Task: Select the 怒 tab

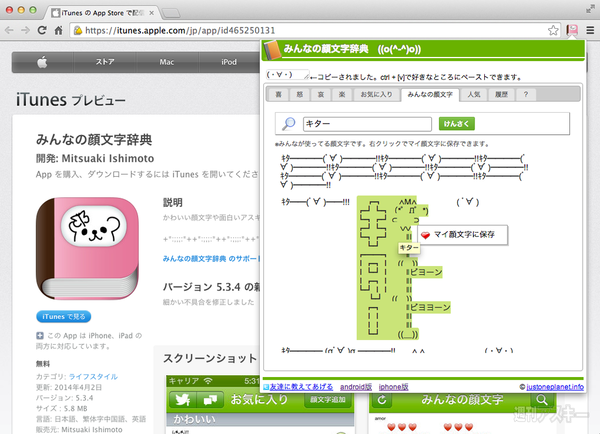Action: 300,94
